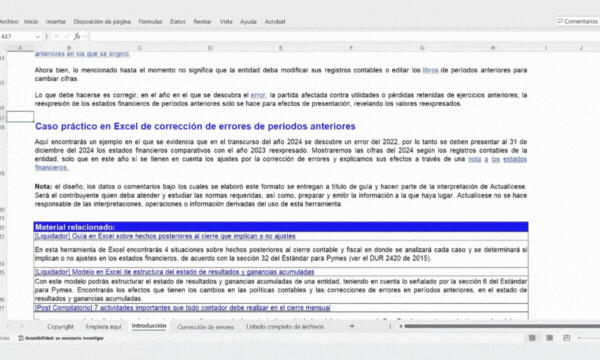Click the sheet tab options dots
600x360 pixels.
[390, 326]
